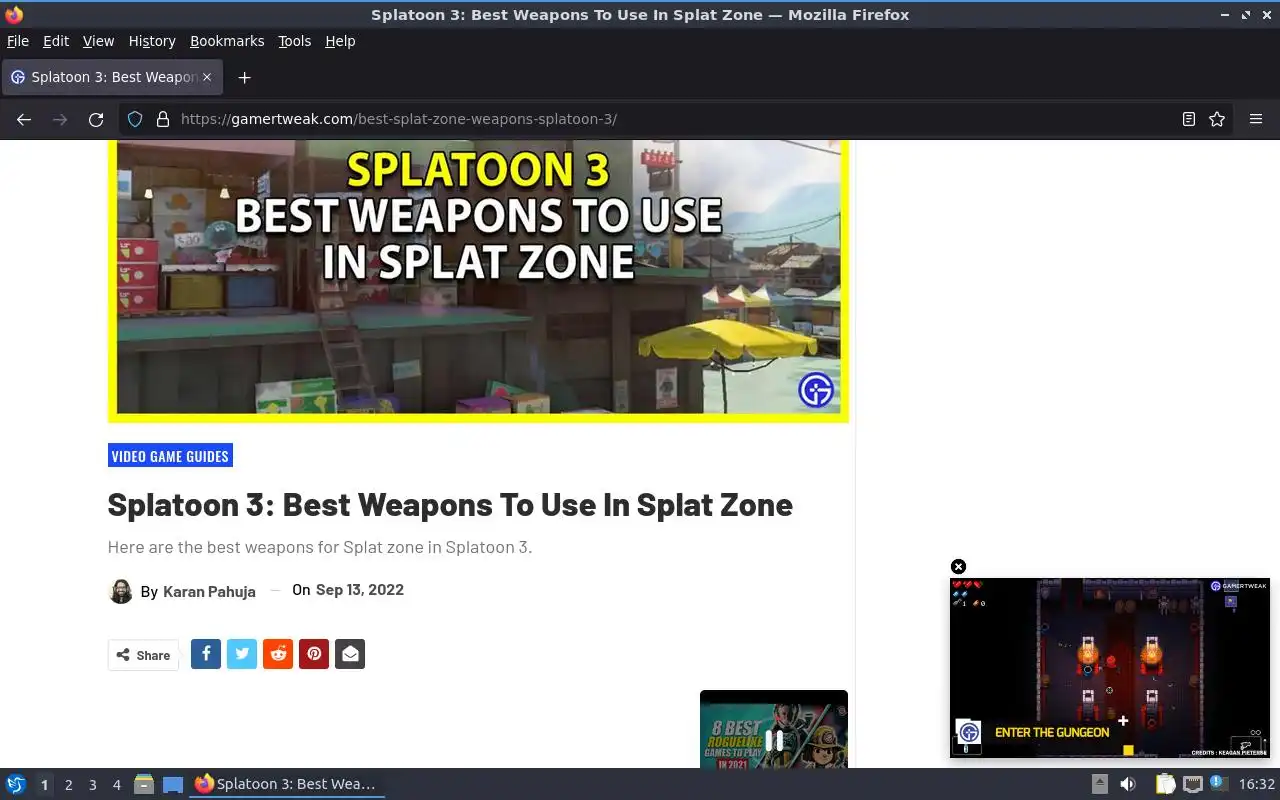Share article by email envelope icon
The height and width of the screenshot is (800, 1280).
tap(350, 654)
